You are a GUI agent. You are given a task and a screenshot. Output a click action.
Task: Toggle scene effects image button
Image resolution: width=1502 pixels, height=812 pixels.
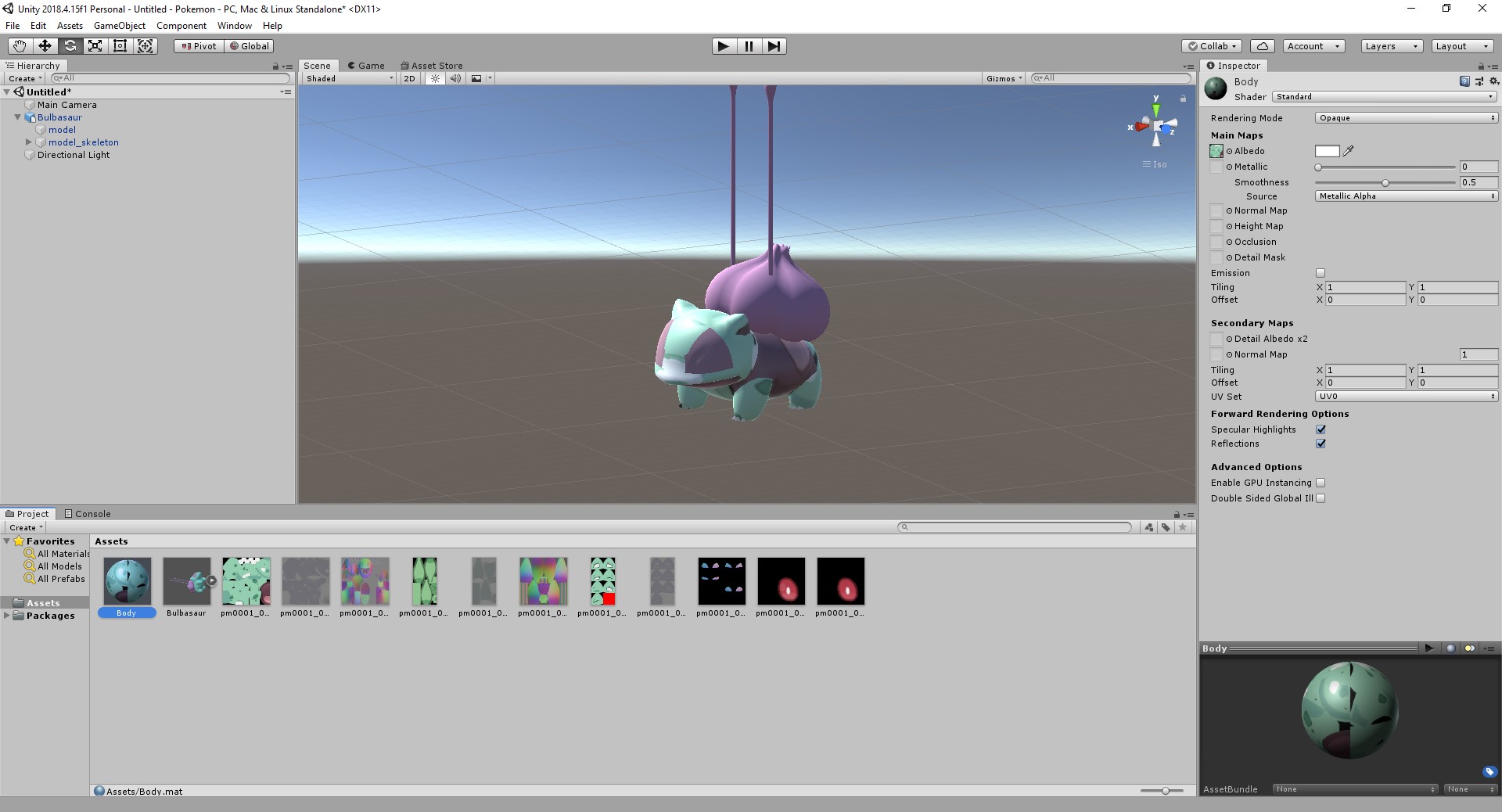[x=476, y=78]
